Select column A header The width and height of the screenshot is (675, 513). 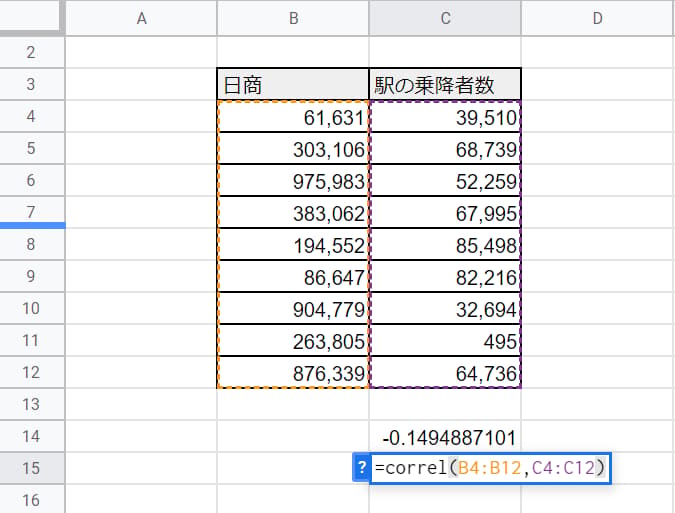point(142,18)
